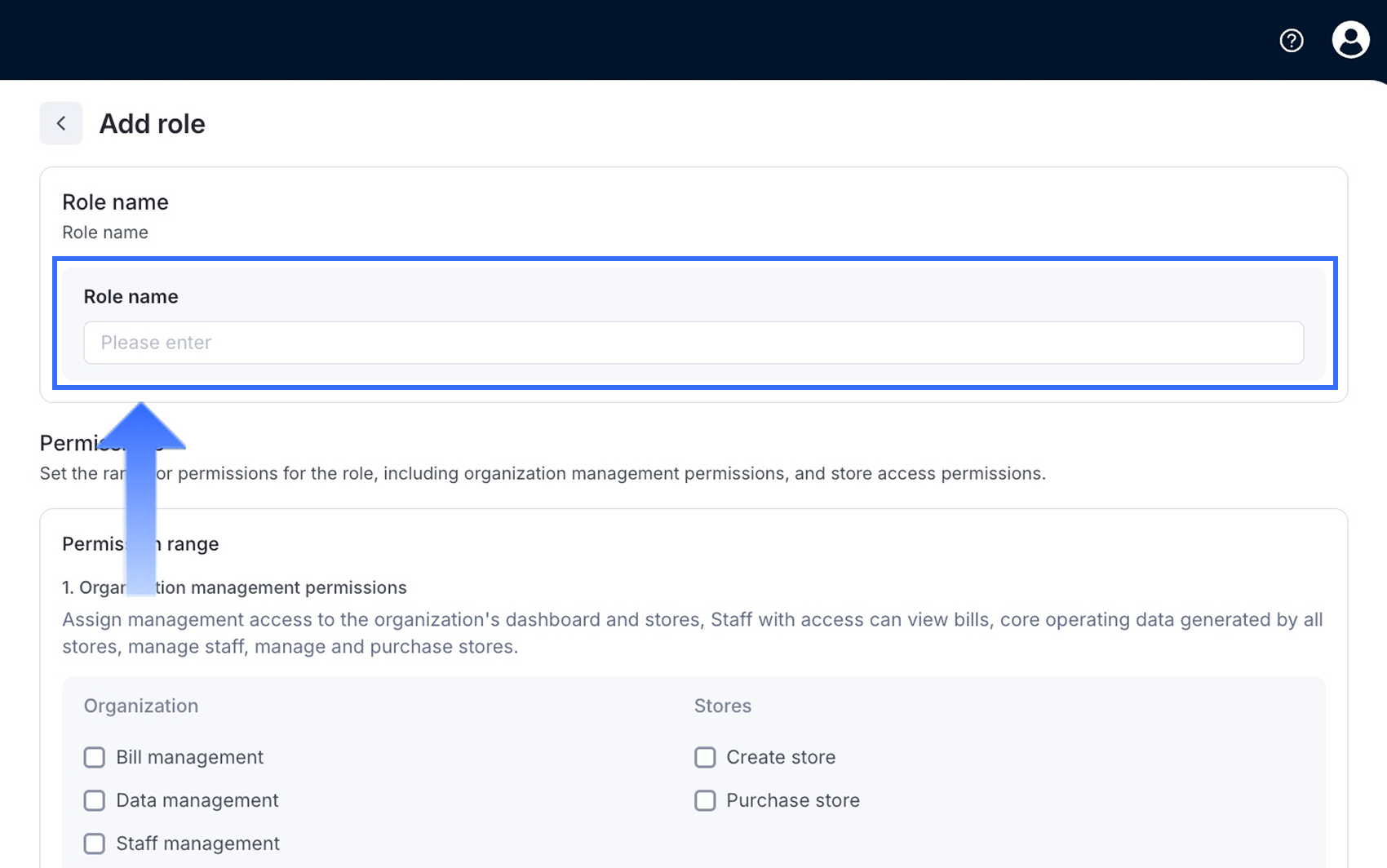Click the Role name card title at top
The image size is (1387, 868).
[115, 202]
